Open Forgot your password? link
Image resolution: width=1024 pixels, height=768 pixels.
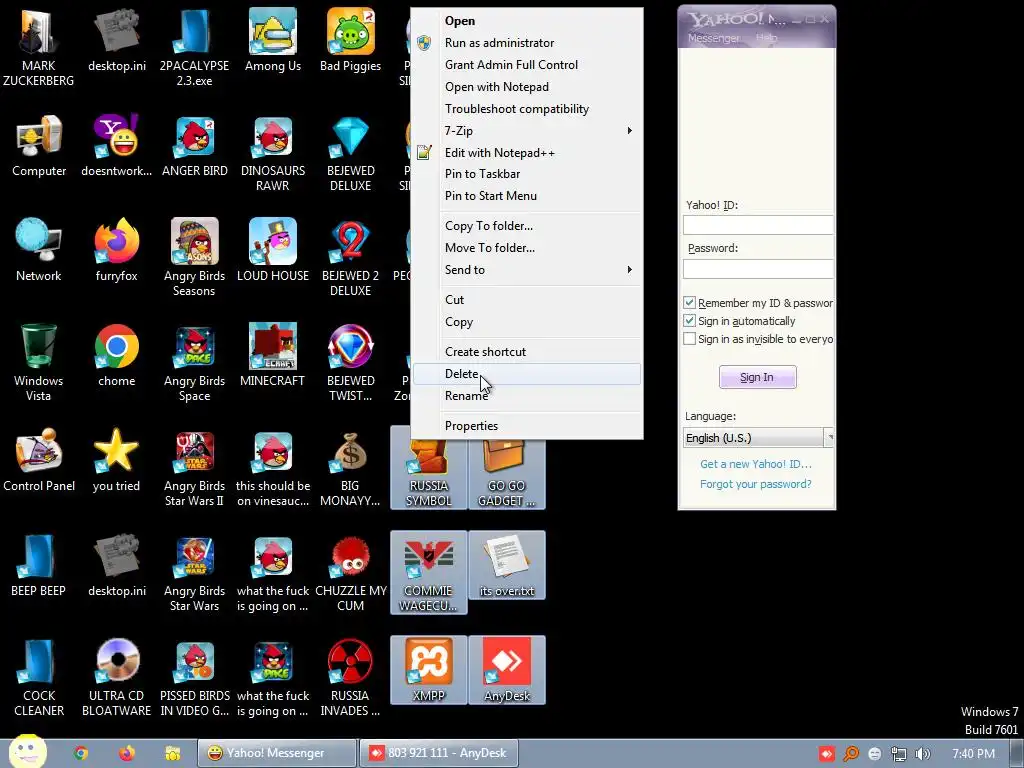(756, 484)
